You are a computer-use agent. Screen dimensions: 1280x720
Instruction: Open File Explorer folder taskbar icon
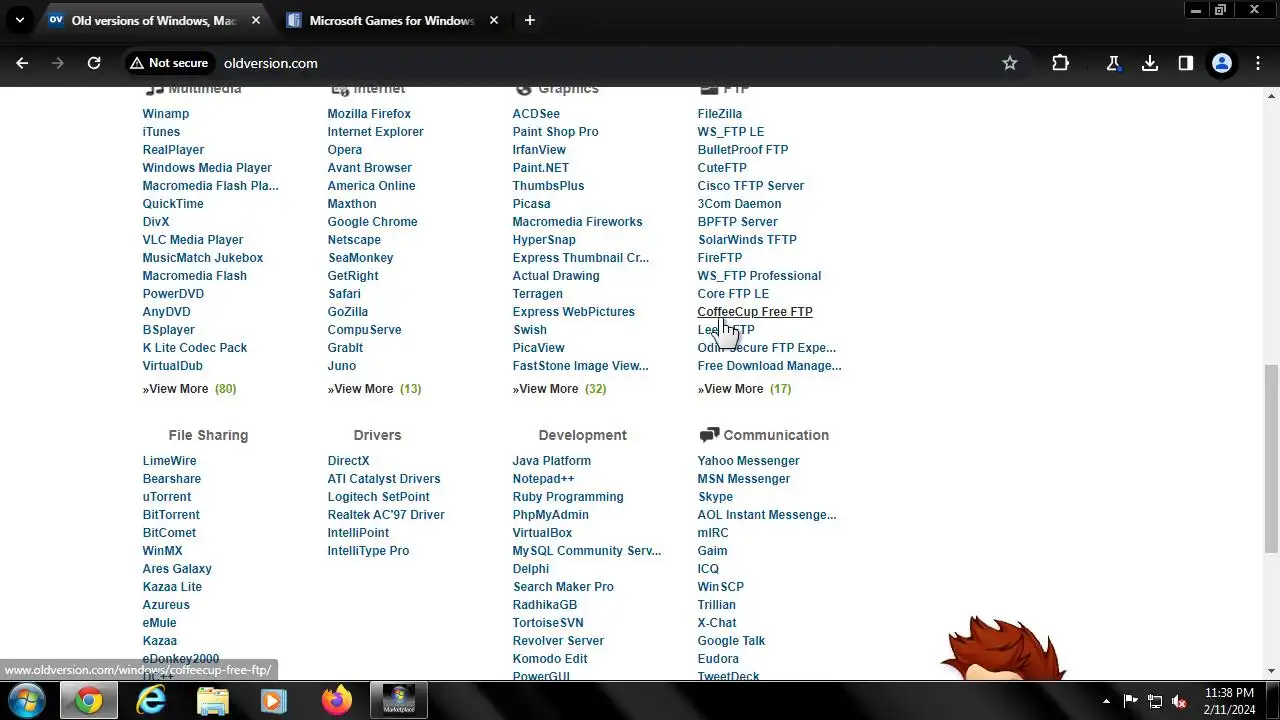point(212,701)
